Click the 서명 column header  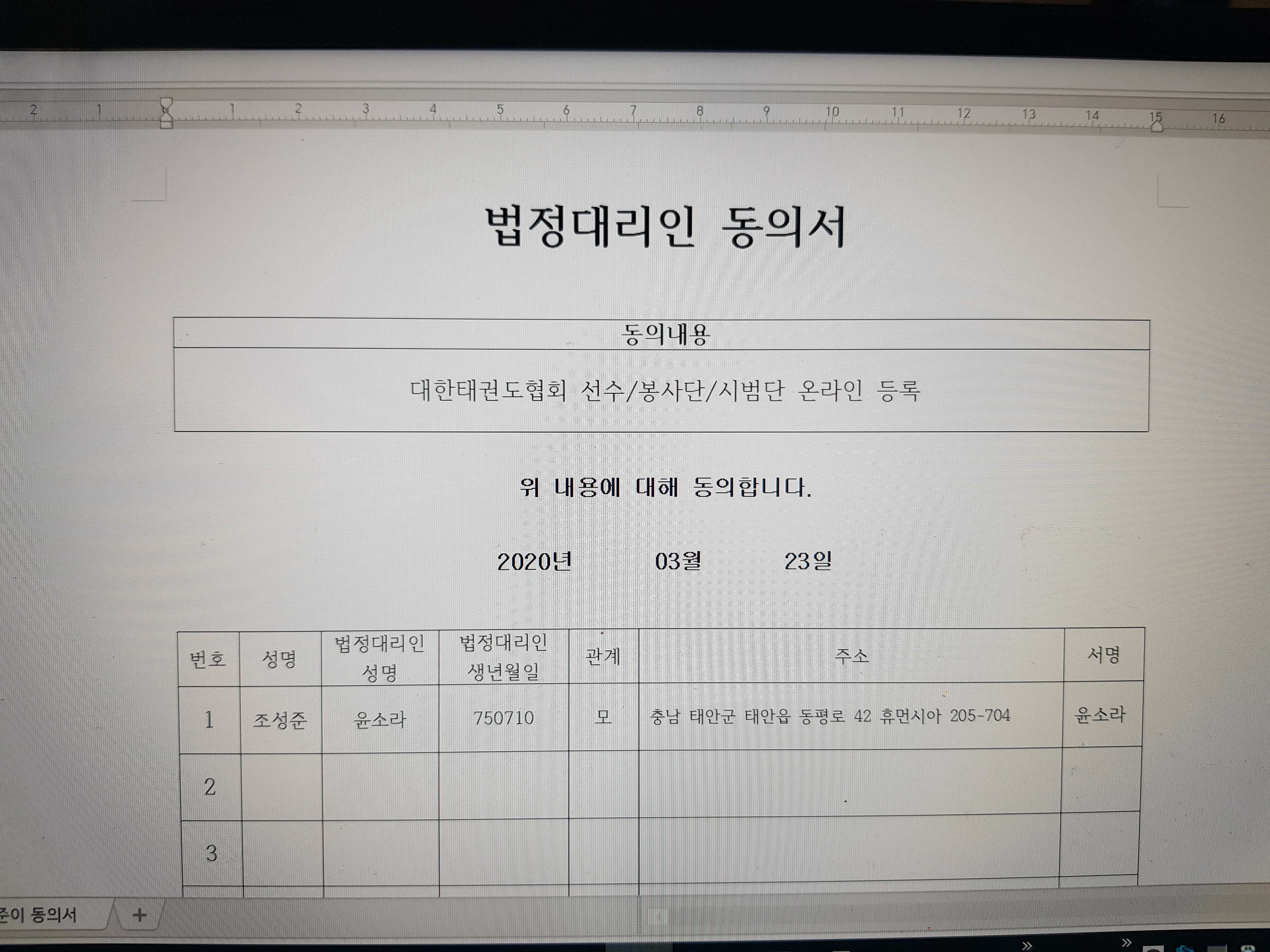tap(1103, 654)
